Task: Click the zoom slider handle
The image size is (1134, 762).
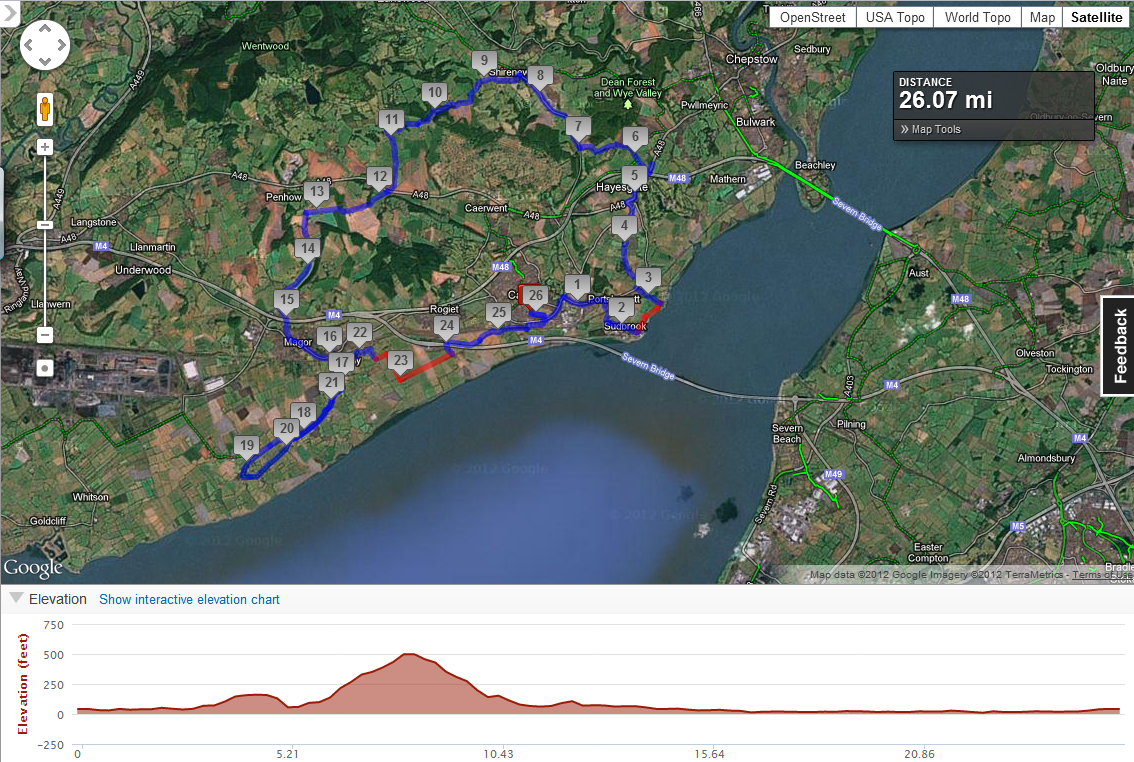Action: [45, 225]
